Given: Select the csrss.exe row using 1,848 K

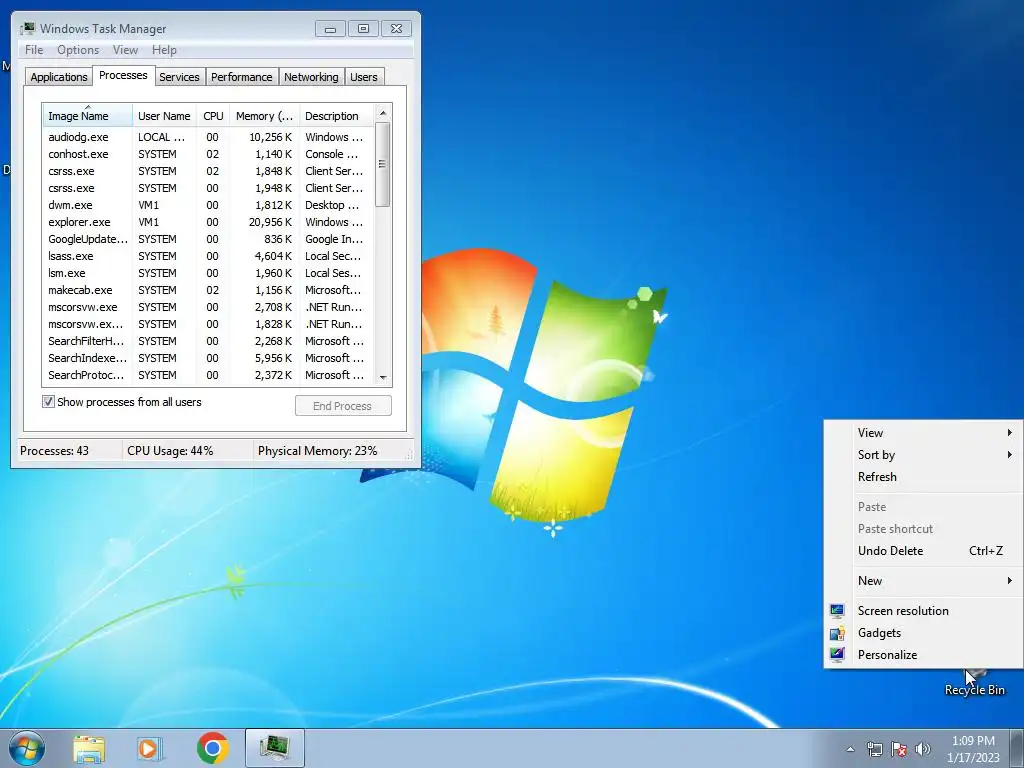Looking at the screenshot, I should point(208,171).
